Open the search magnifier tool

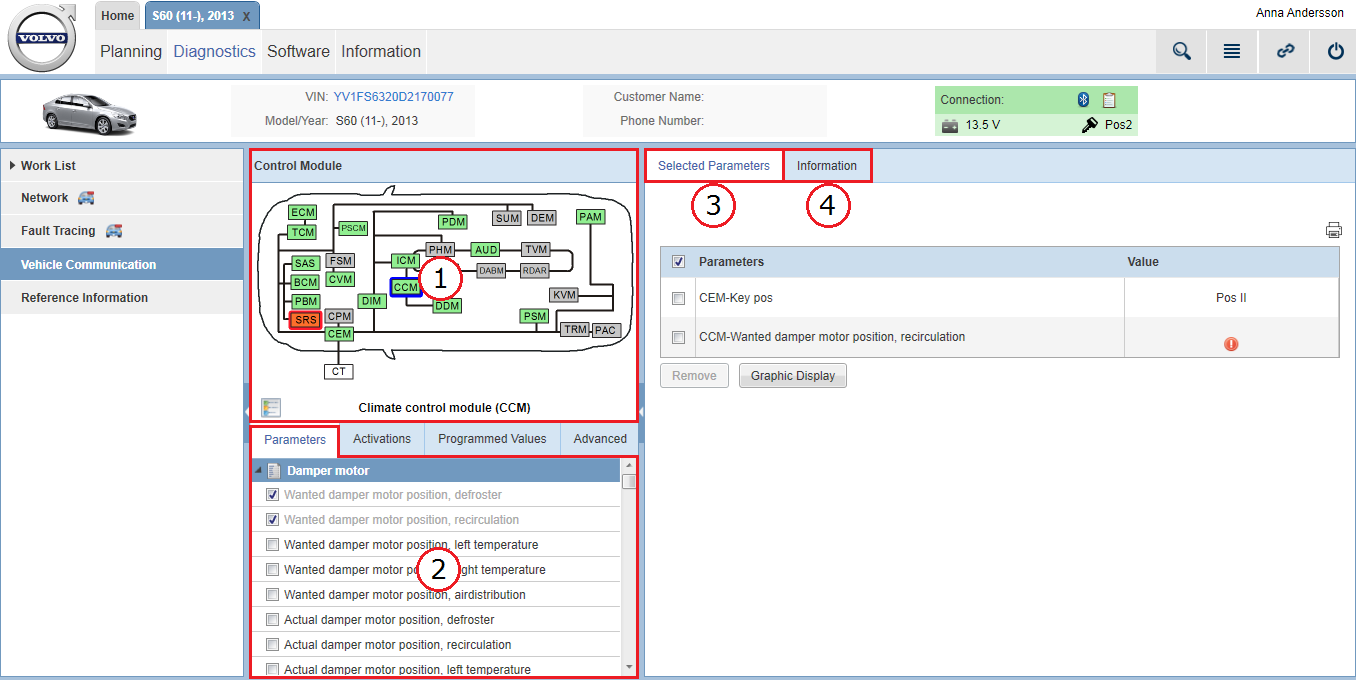click(x=1181, y=52)
